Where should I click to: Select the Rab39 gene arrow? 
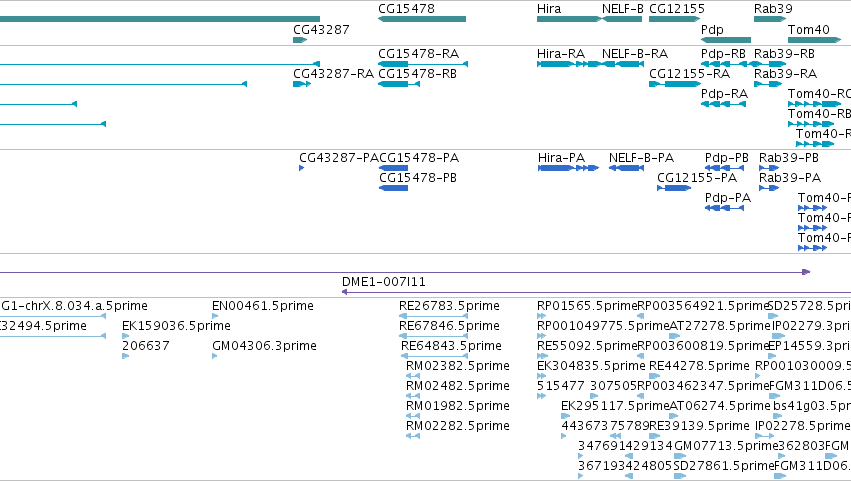click(770, 19)
